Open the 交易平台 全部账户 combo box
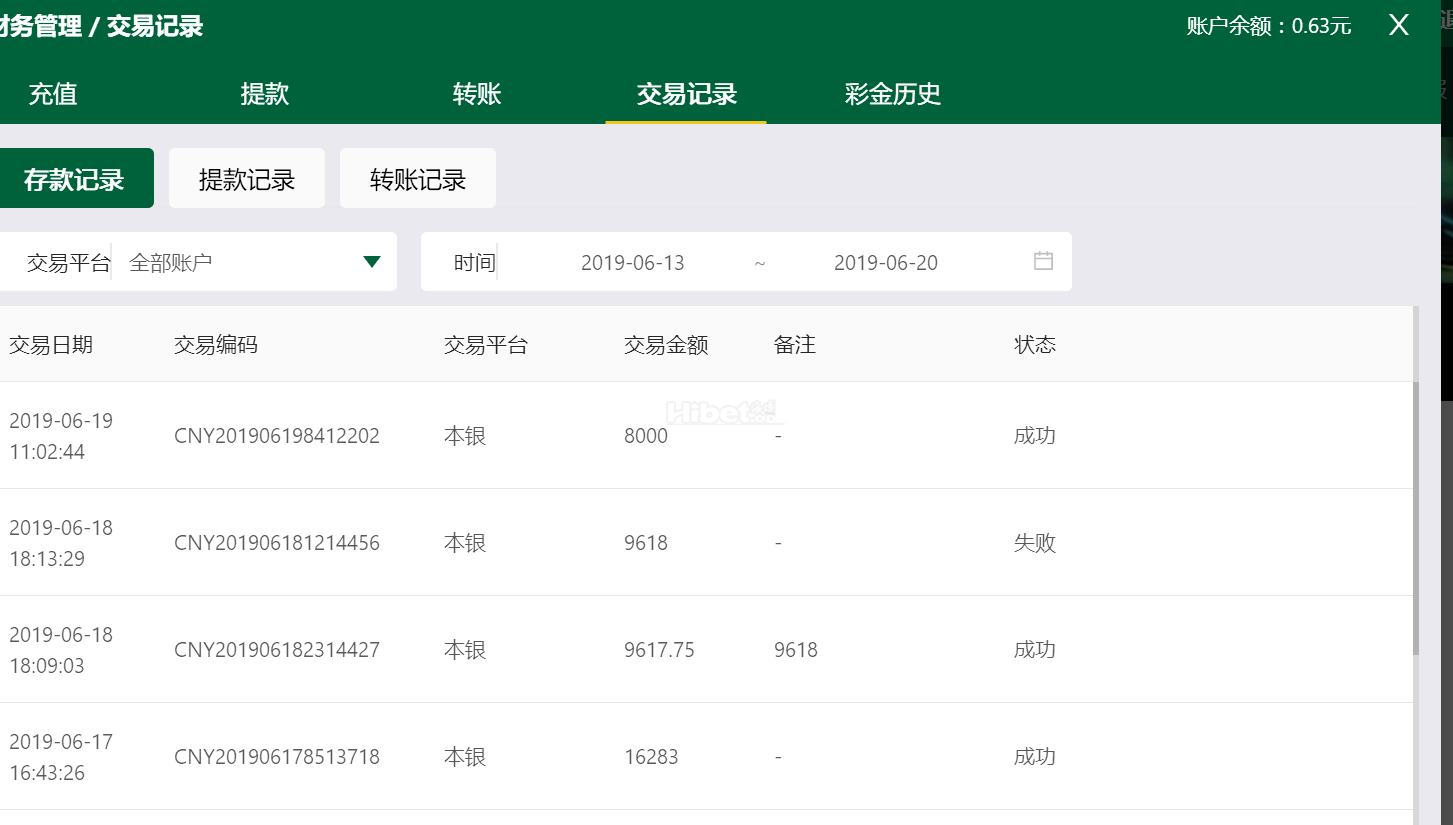 coord(240,263)
